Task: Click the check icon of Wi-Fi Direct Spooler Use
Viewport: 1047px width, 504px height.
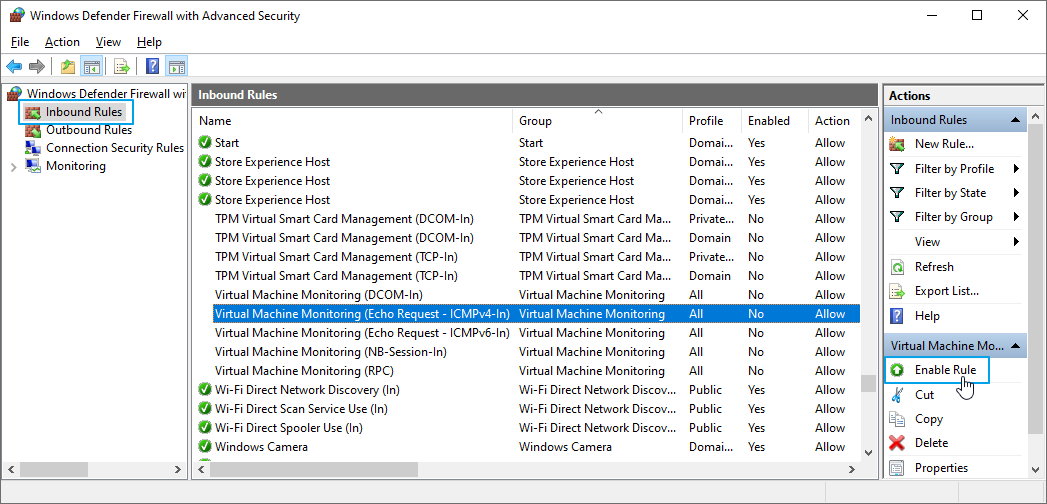Action: (205, 428)
